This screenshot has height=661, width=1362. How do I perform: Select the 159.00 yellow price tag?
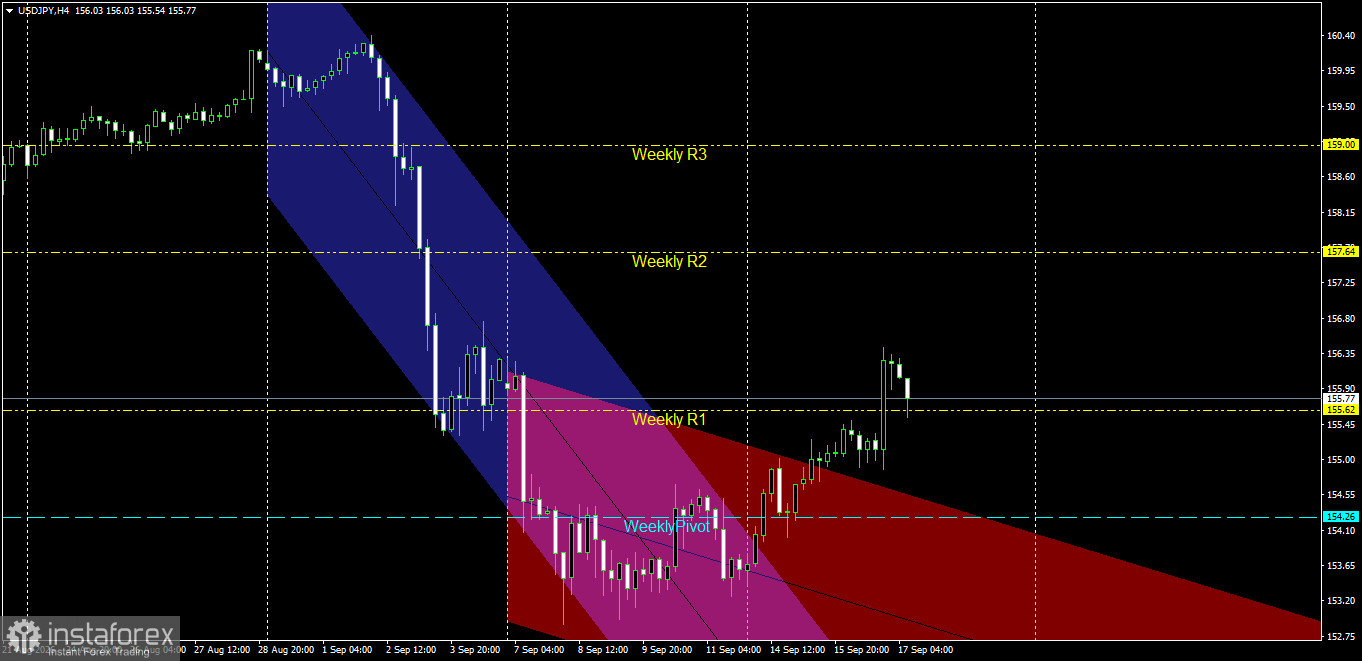(x=1340, y=145)
